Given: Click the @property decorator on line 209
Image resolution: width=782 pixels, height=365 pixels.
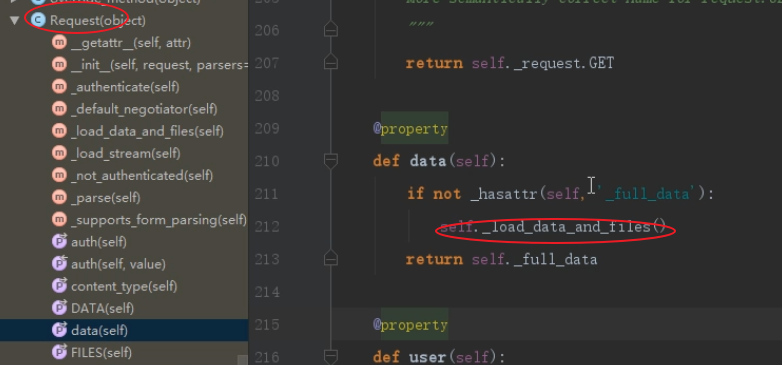Looking at the screenshot, I should point(410,129).
